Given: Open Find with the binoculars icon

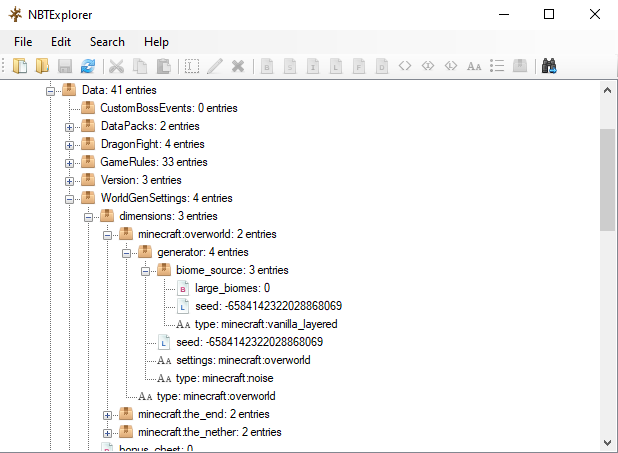Looking at the screenshot, I should coord(549,66).
